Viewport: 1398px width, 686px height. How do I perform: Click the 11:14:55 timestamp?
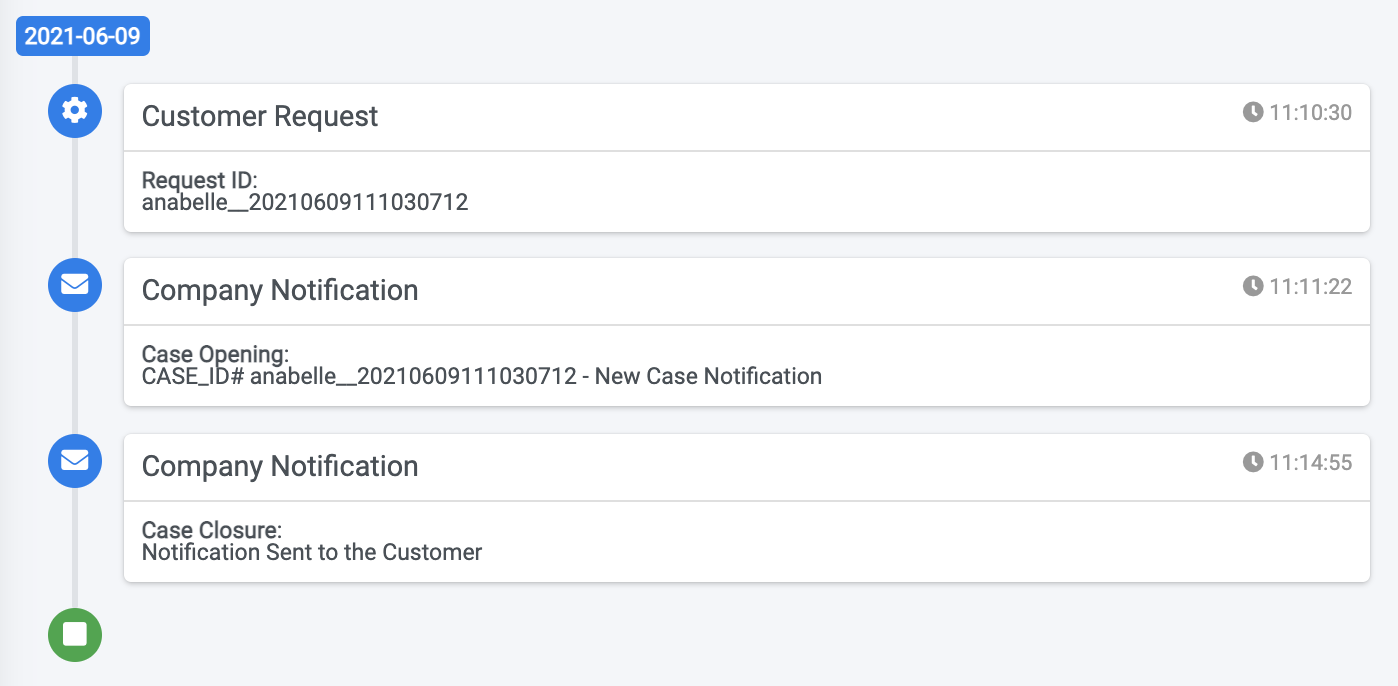[1310, 462]
